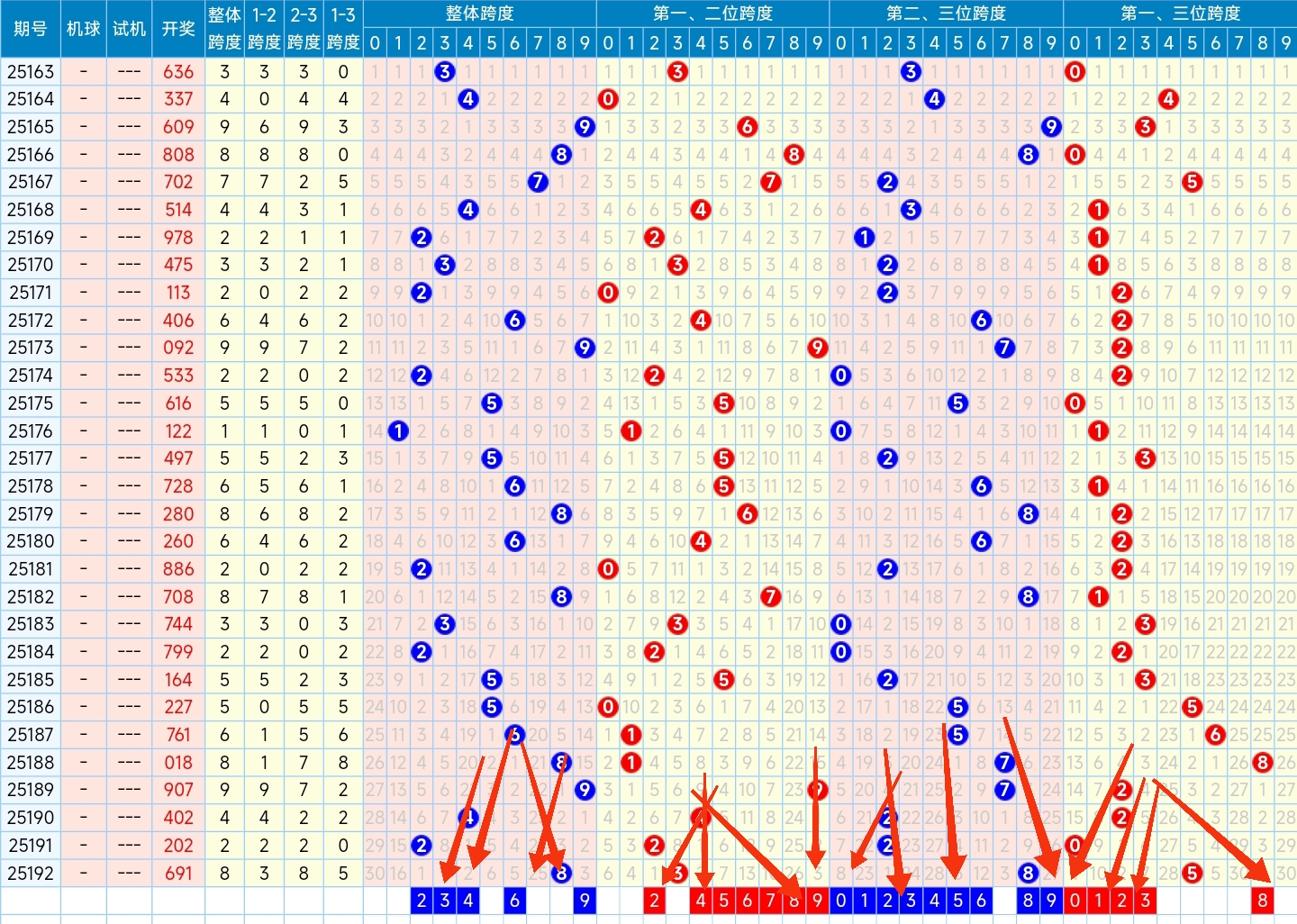Open the 第二、三位跨度 section header
This screenshot has width=1297, height=924.
946,14
